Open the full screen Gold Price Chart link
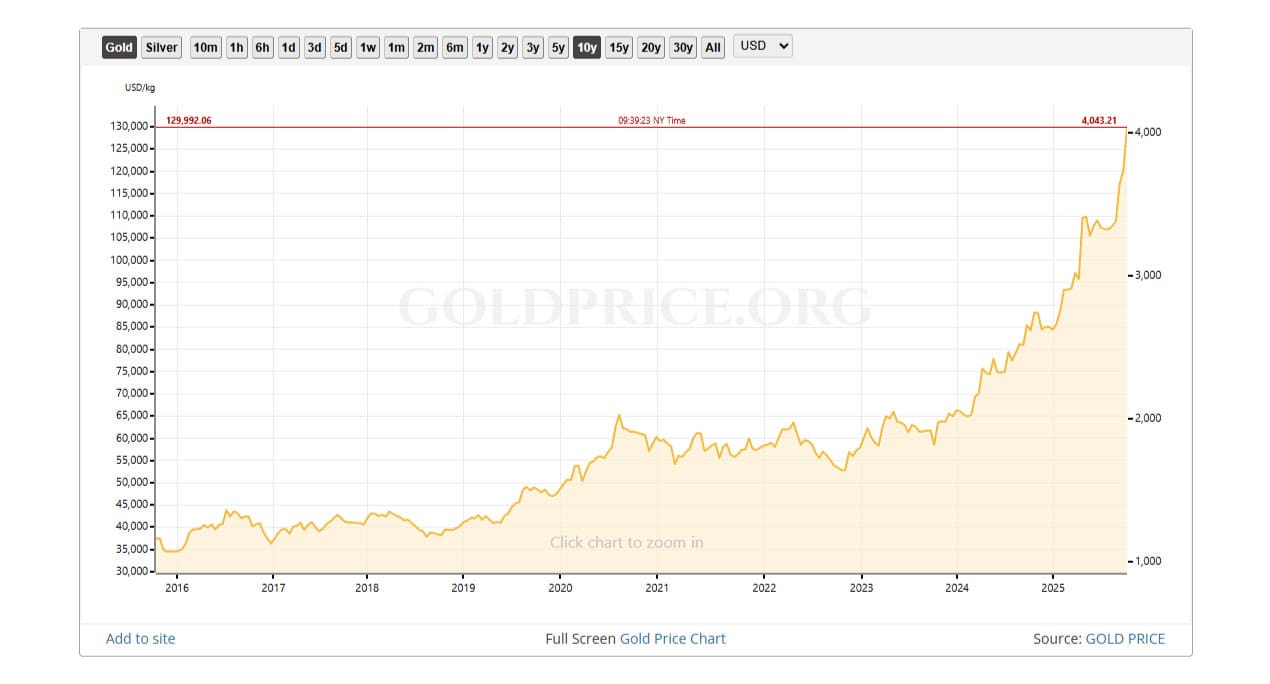1270x684 pixels. point(672,638)
